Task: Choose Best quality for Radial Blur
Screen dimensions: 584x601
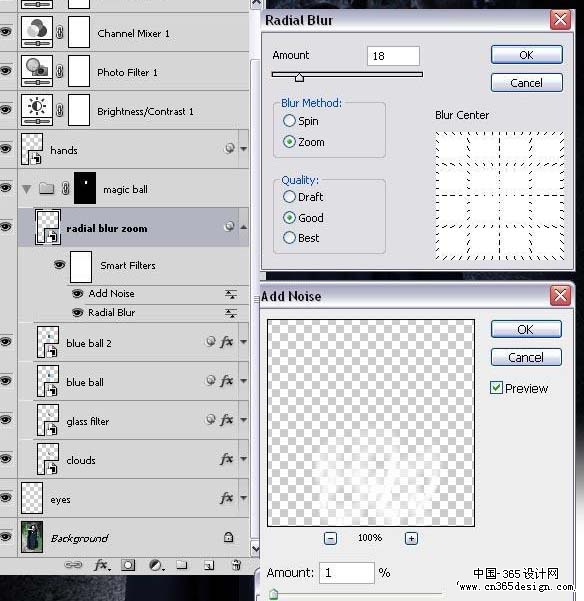Action: pos(289,238)
